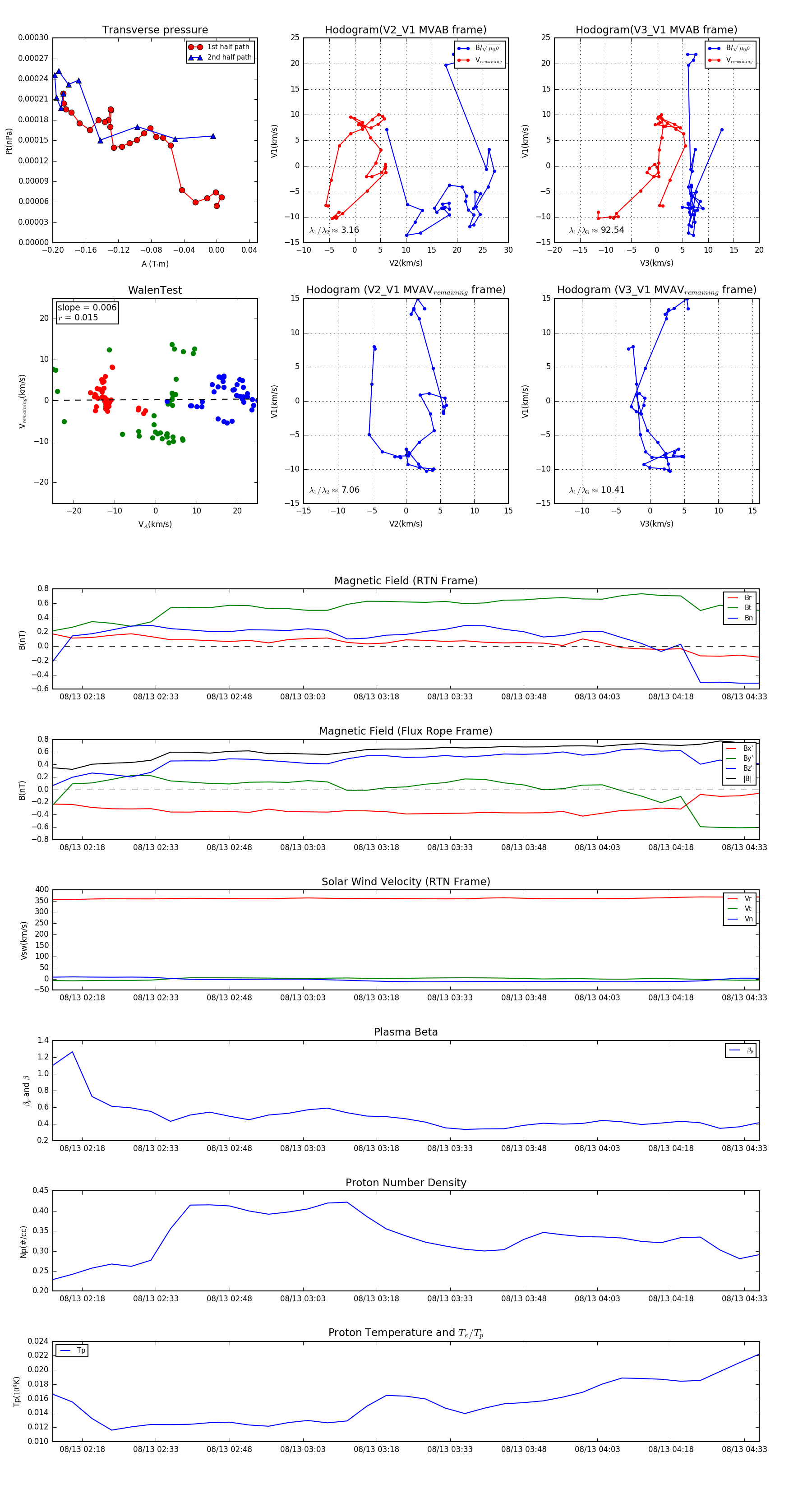Click the 'Transverse pressure' plot title
Screen dimensions: 812x1489
pos(155,30)
